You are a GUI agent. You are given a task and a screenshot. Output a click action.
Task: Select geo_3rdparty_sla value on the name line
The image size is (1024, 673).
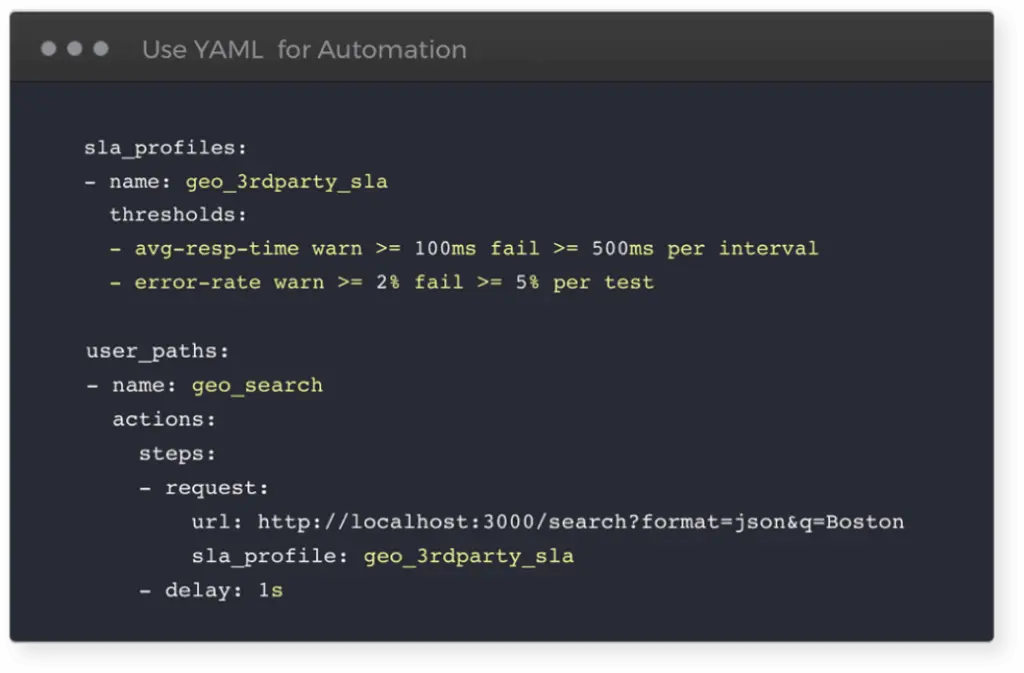(286, 182)
